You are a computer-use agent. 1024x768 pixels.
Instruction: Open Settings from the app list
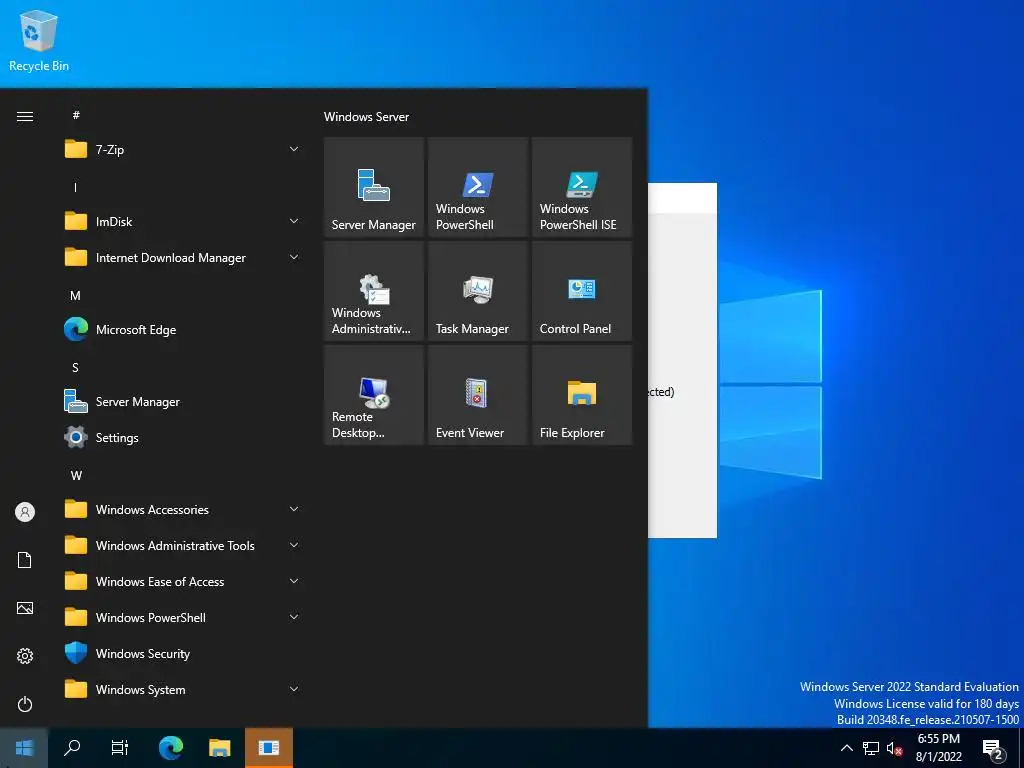183,438
